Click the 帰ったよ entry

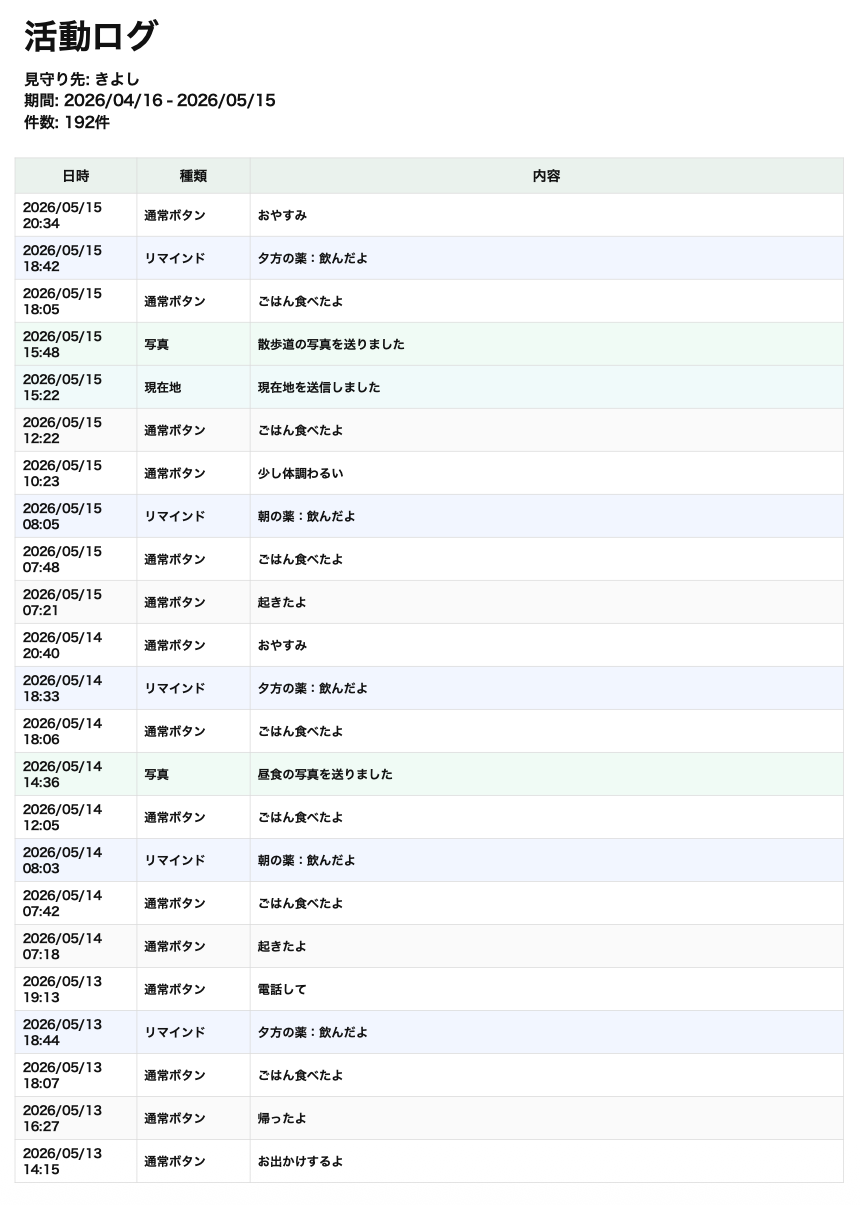click(282, 1118)
